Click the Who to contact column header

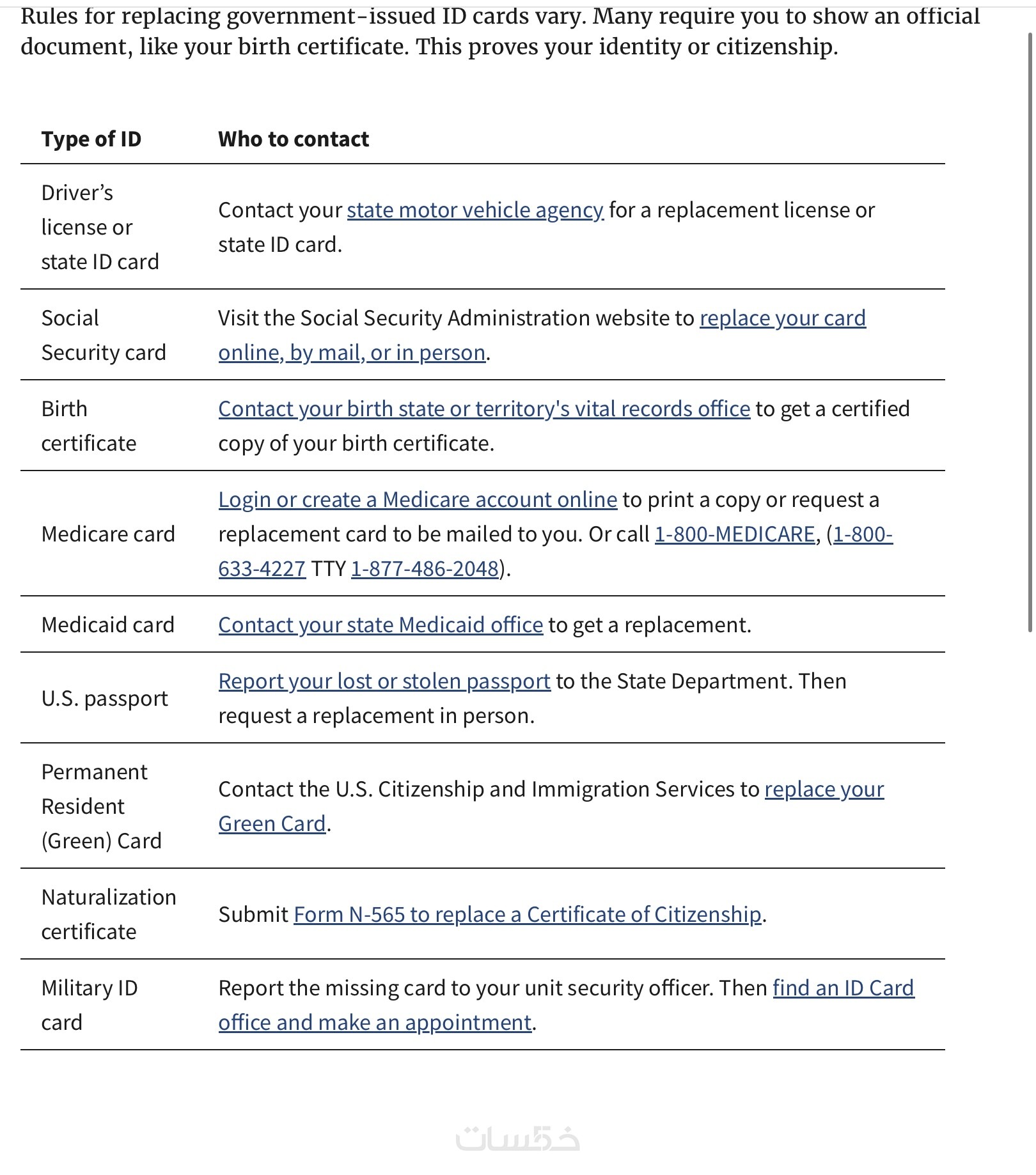click(x=293, y=139)
